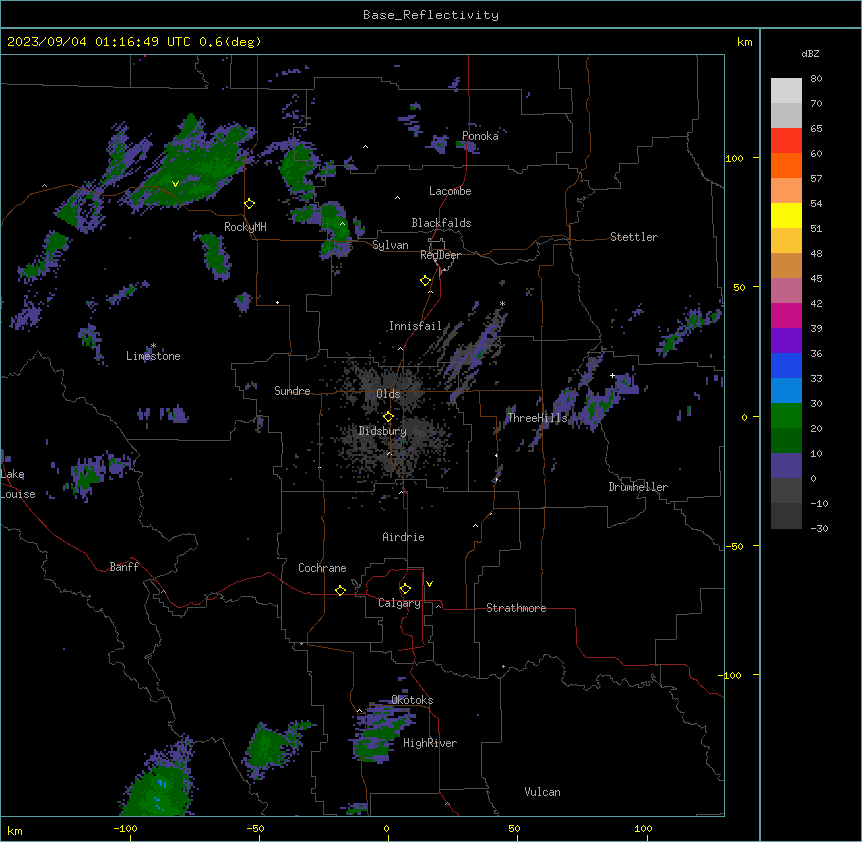Image resolution: width=862 pixels, height=842 pixels.
Task: Select the bright yellow swatch between 51 and 54
Action: click(786, 215)
